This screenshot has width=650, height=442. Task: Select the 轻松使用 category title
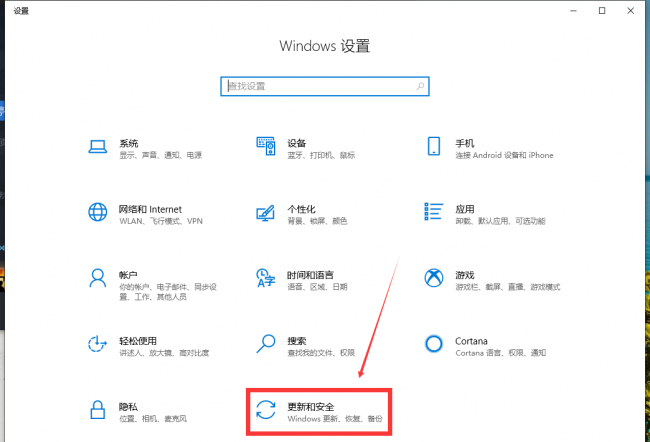138,341
